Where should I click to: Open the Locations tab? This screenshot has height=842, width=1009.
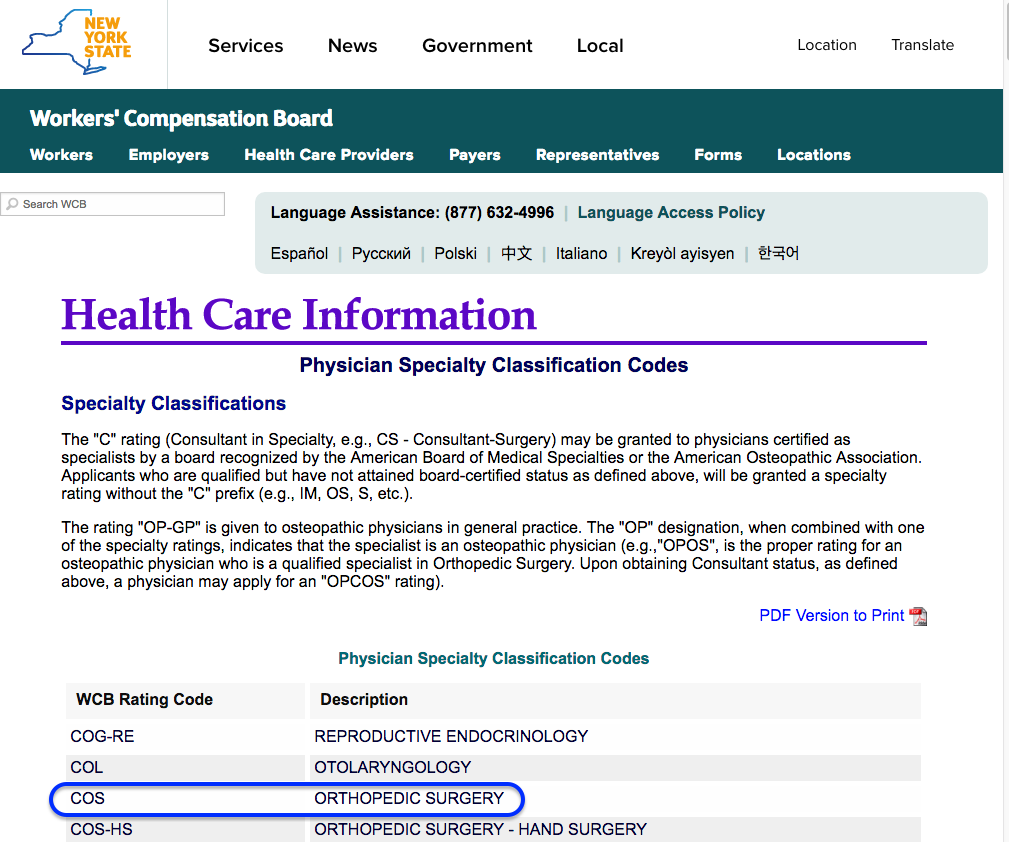click(x=813, y=155)
